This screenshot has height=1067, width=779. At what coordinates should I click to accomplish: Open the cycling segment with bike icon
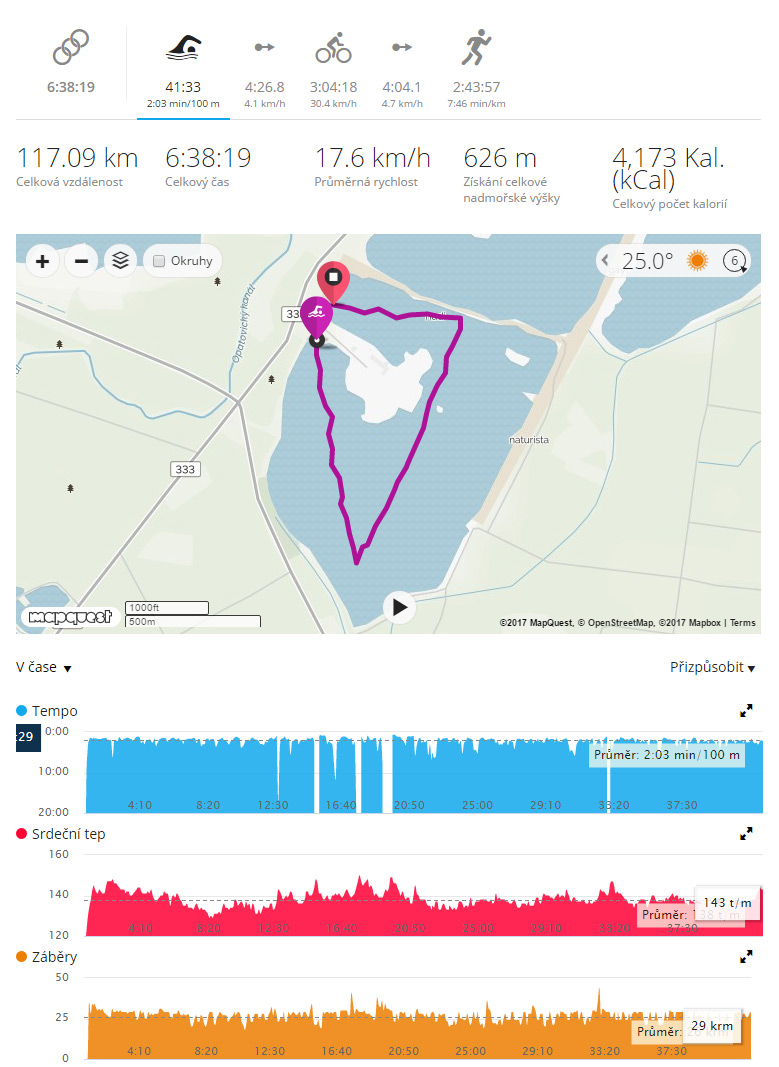pyautogui.click(x=333, y=49)
